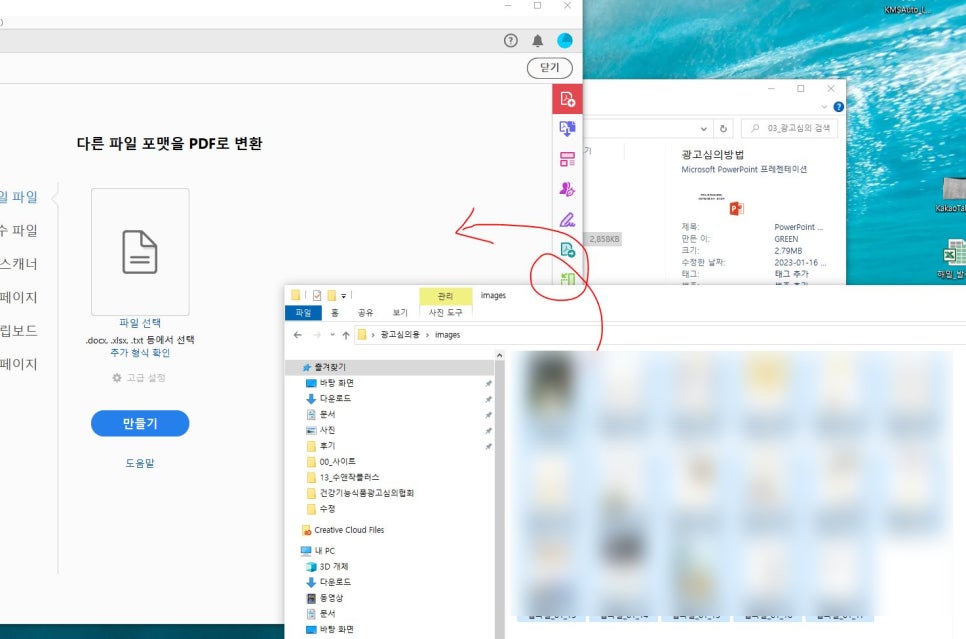This screenshot has width=966, height=639.
Task: Select 스캐너 in Acrobat source list
Action: pyautogui.click(x=18, y=264)
